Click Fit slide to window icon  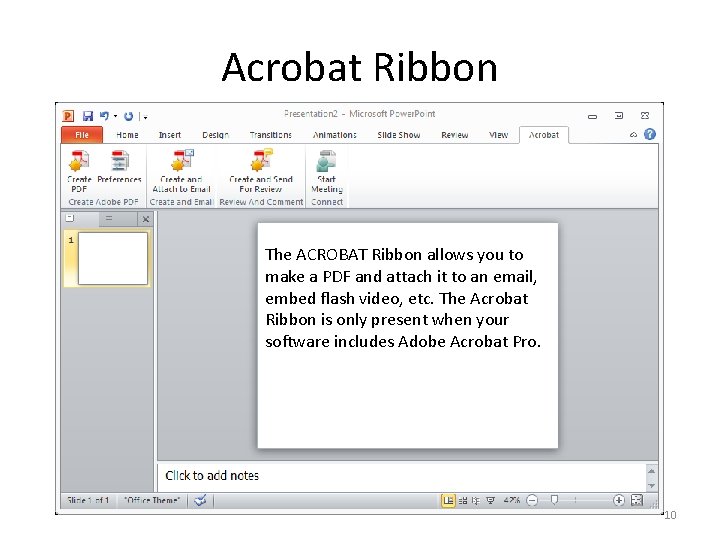637,500
